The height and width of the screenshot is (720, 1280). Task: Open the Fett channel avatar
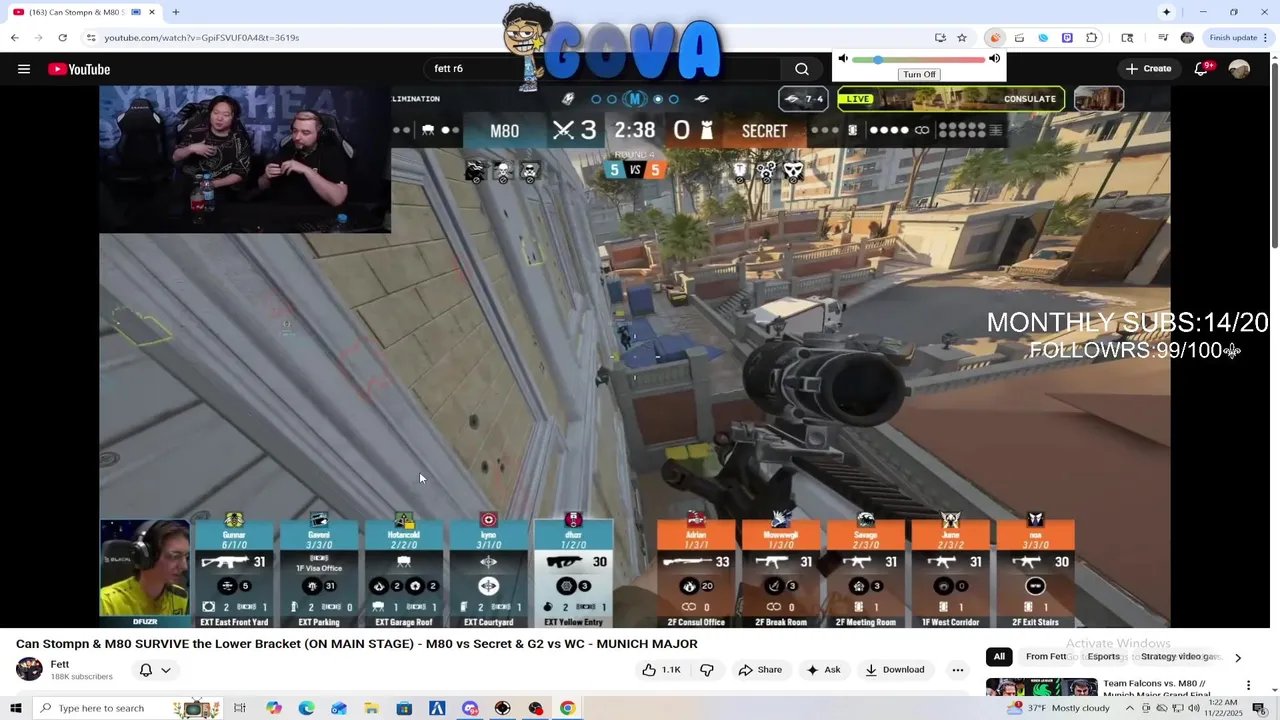(x=29, y=670)
